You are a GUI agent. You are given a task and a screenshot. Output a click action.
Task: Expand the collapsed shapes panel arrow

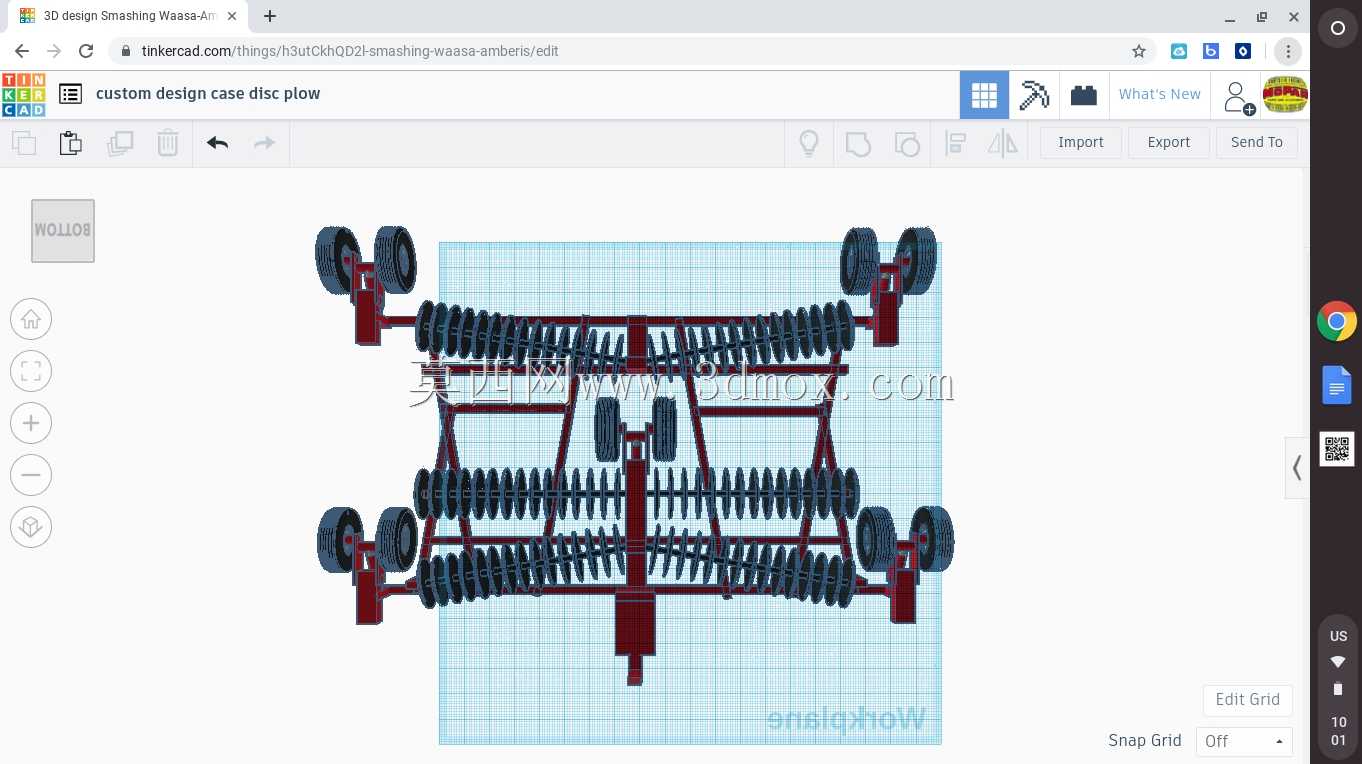point(1297,467)
